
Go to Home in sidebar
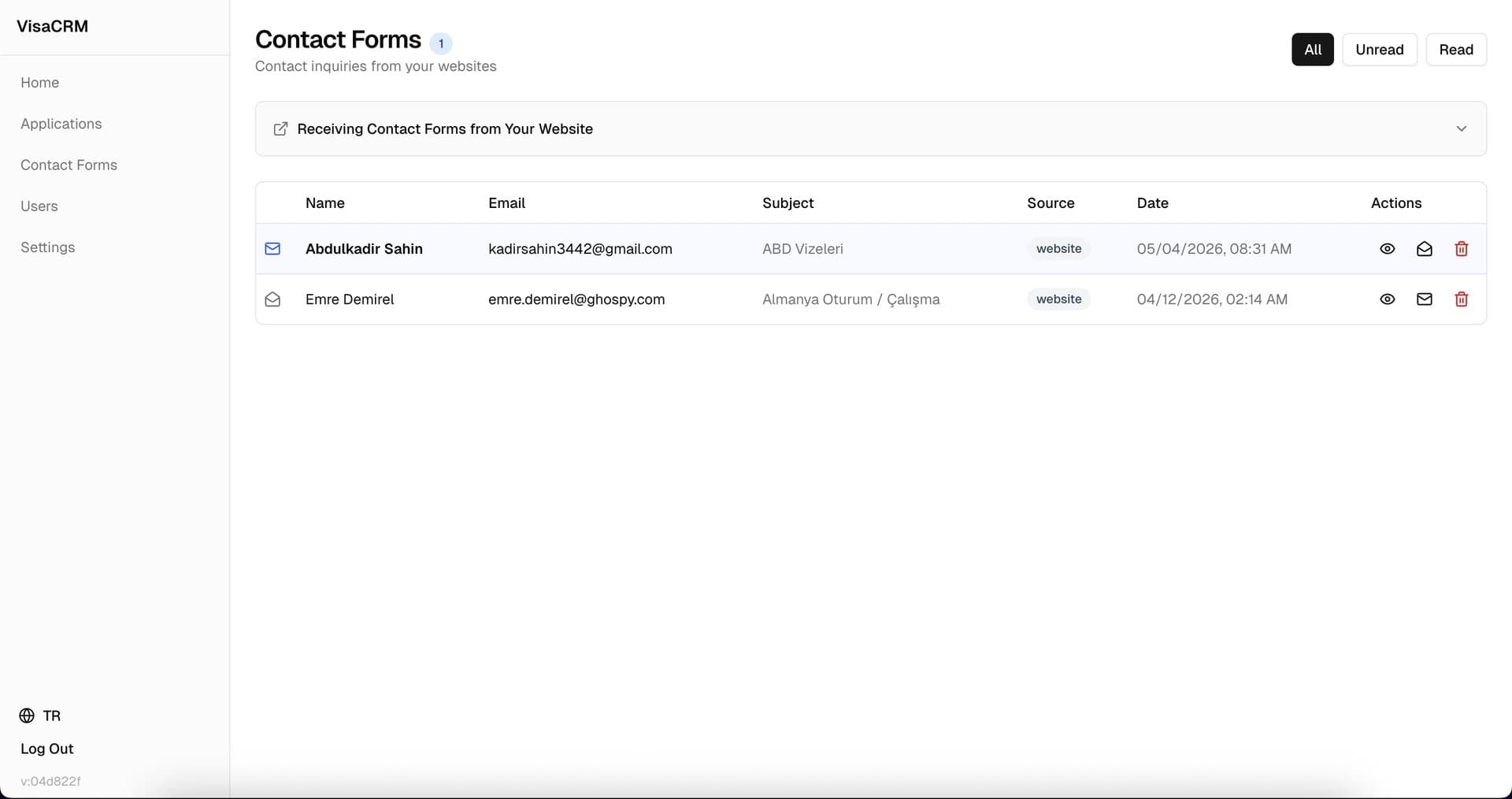click(40, 83)
